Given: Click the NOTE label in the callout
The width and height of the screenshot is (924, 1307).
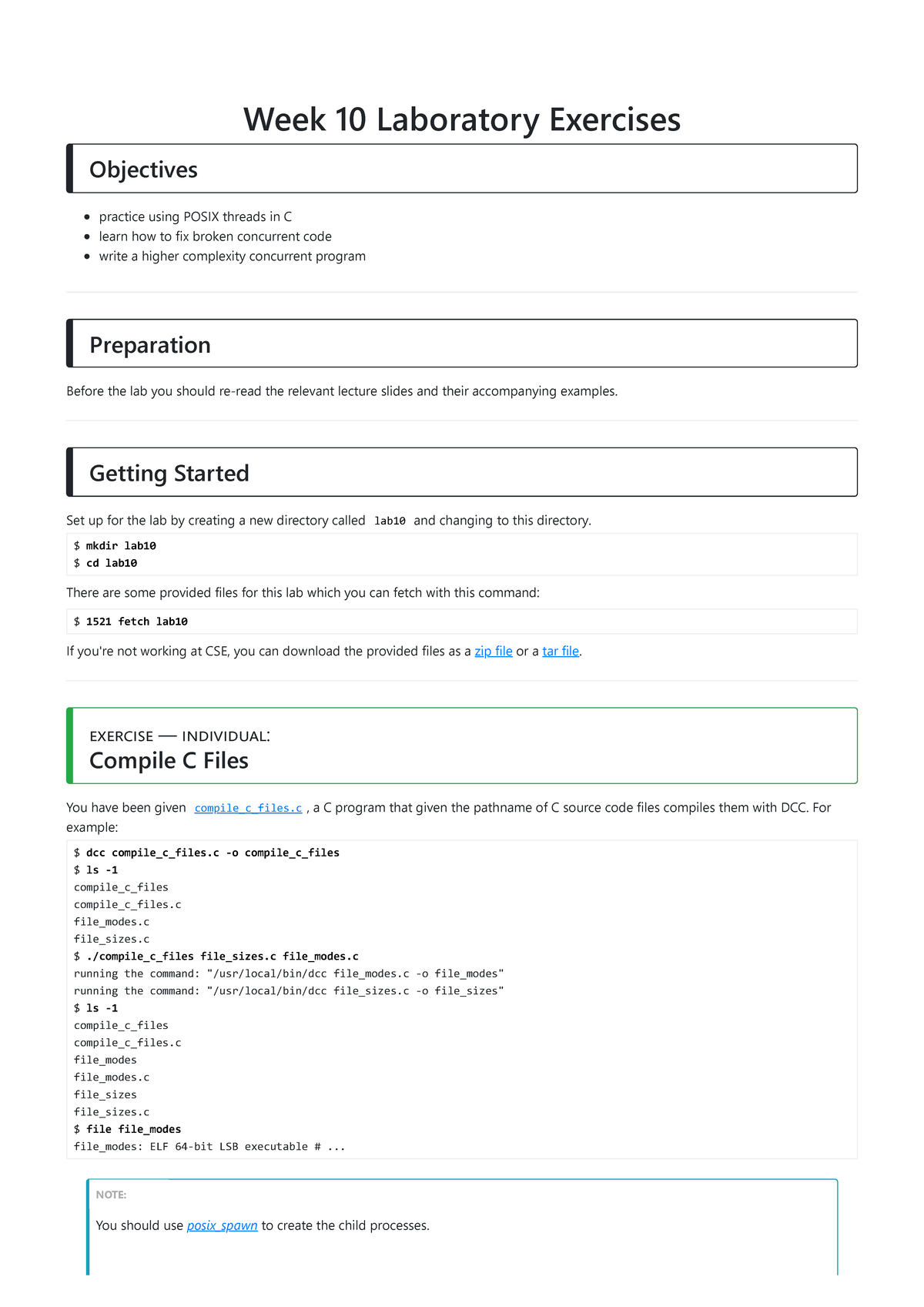Looking at the screenshot, I should (x=111, y=1195).
